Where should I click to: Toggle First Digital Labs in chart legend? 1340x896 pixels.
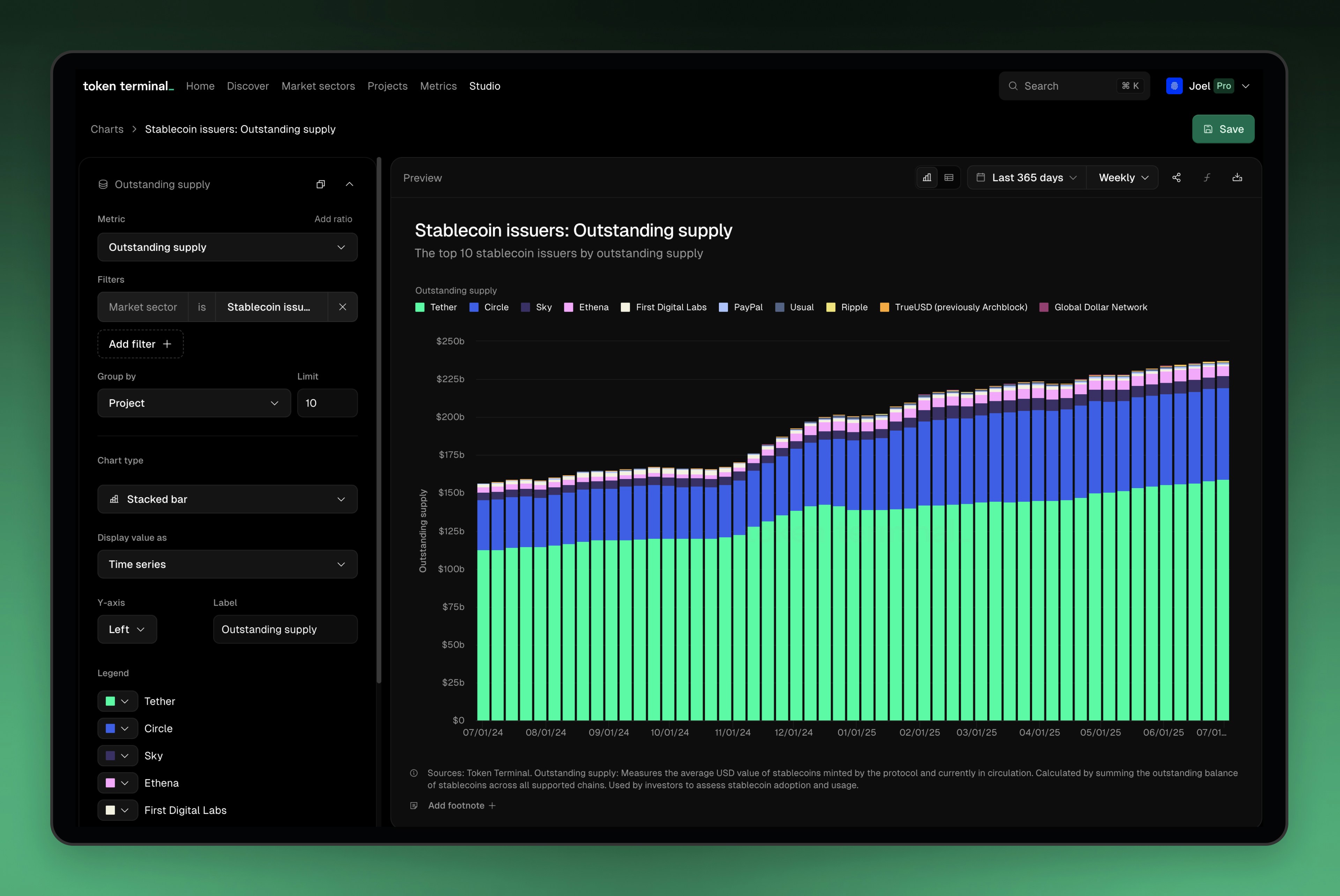(663, 307)
